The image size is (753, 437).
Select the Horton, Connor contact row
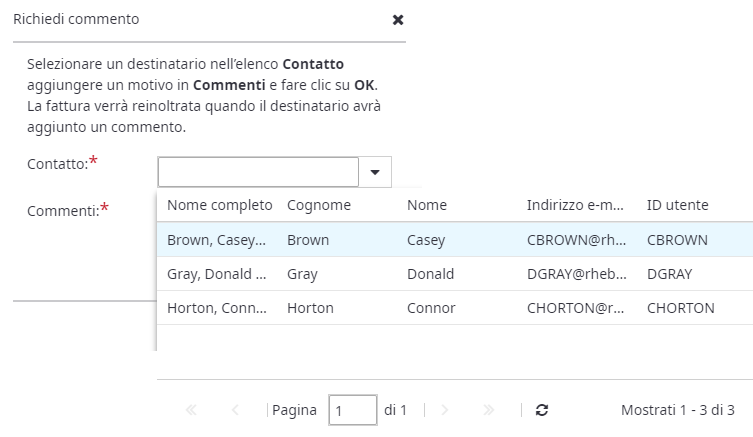coord(217,308)
